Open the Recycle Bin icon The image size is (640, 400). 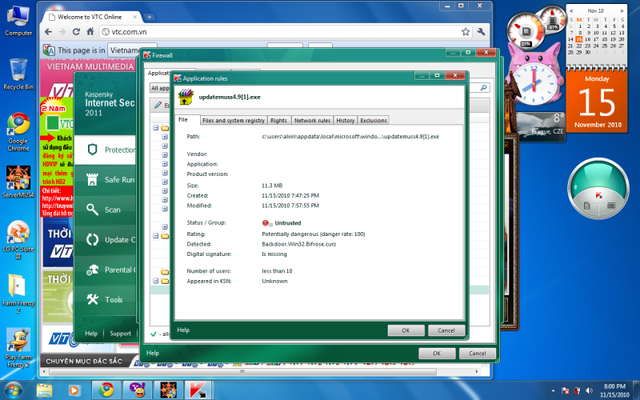18,74
